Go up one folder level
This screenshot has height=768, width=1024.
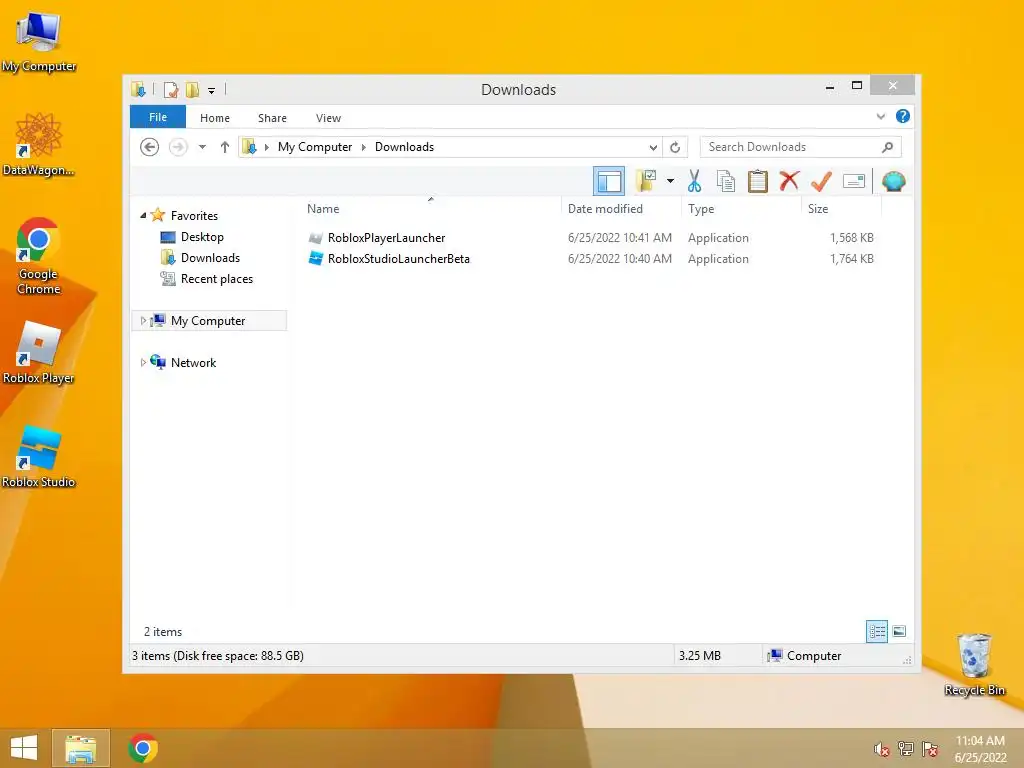(x=225, y=147)
